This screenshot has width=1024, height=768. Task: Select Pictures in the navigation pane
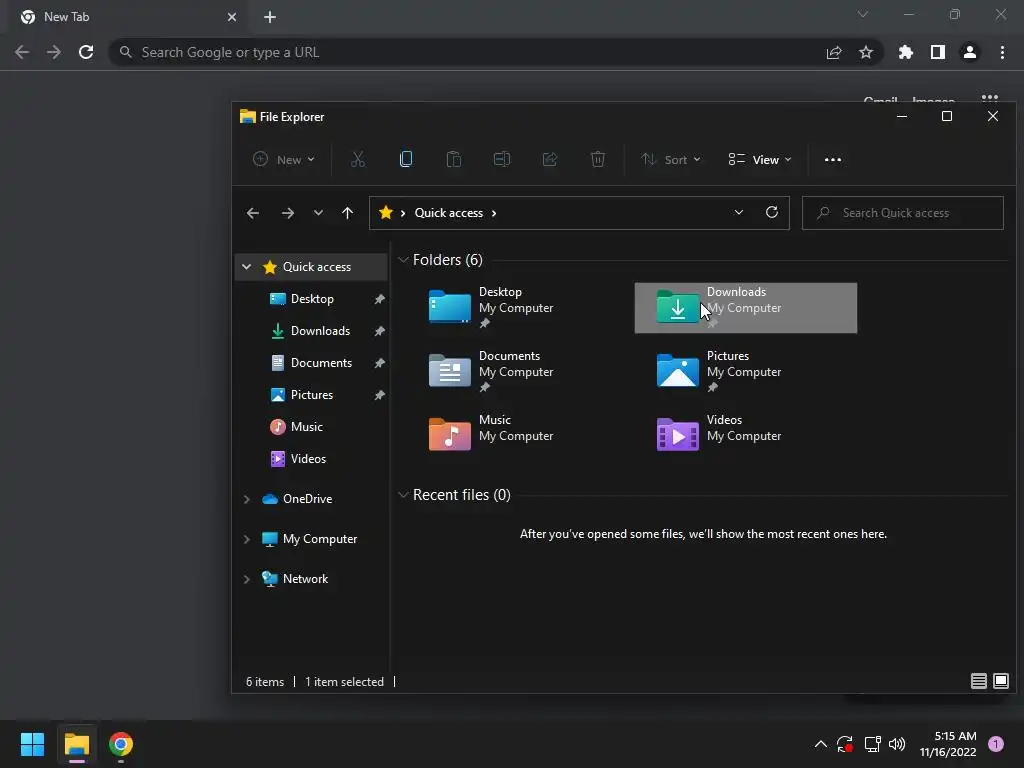click(x=312, y=395)
